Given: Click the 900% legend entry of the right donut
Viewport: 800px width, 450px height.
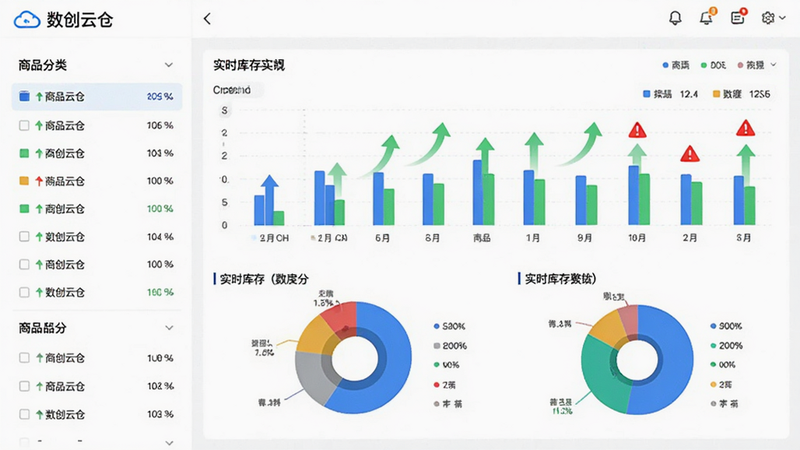Looking at the screenshot, I should pos(726,326).
